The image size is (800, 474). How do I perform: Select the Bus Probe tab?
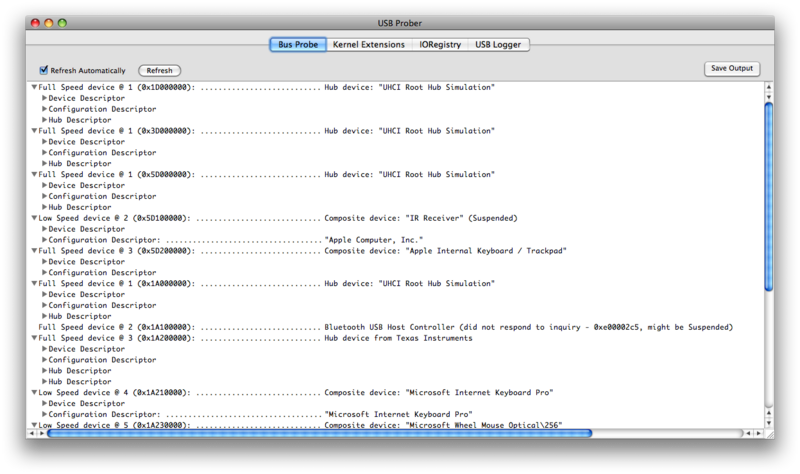(297, 45)
